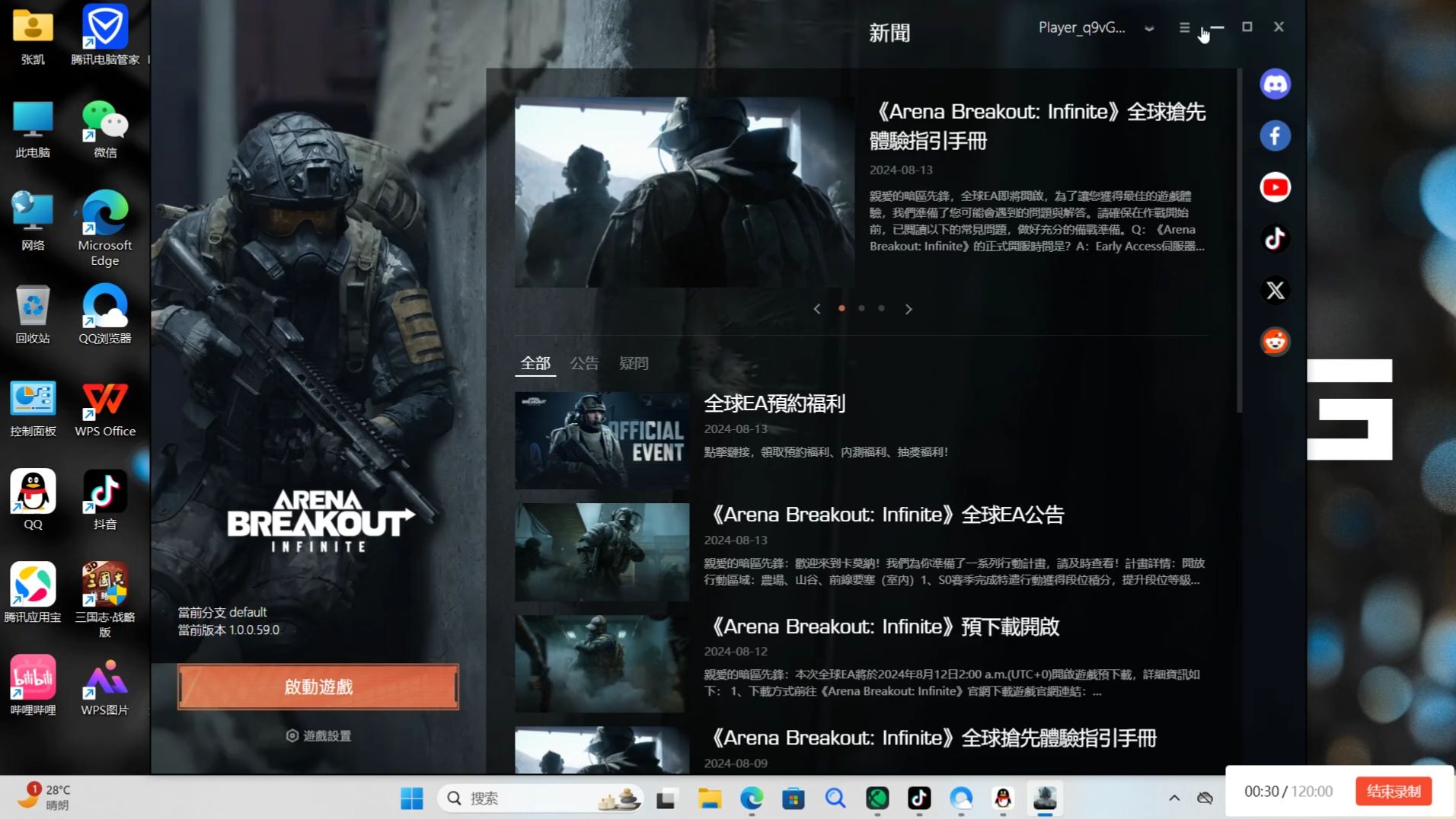Select the third carousel page dot
The width and height of the screenshot is (1456, 819).
(x=881, y=308)
